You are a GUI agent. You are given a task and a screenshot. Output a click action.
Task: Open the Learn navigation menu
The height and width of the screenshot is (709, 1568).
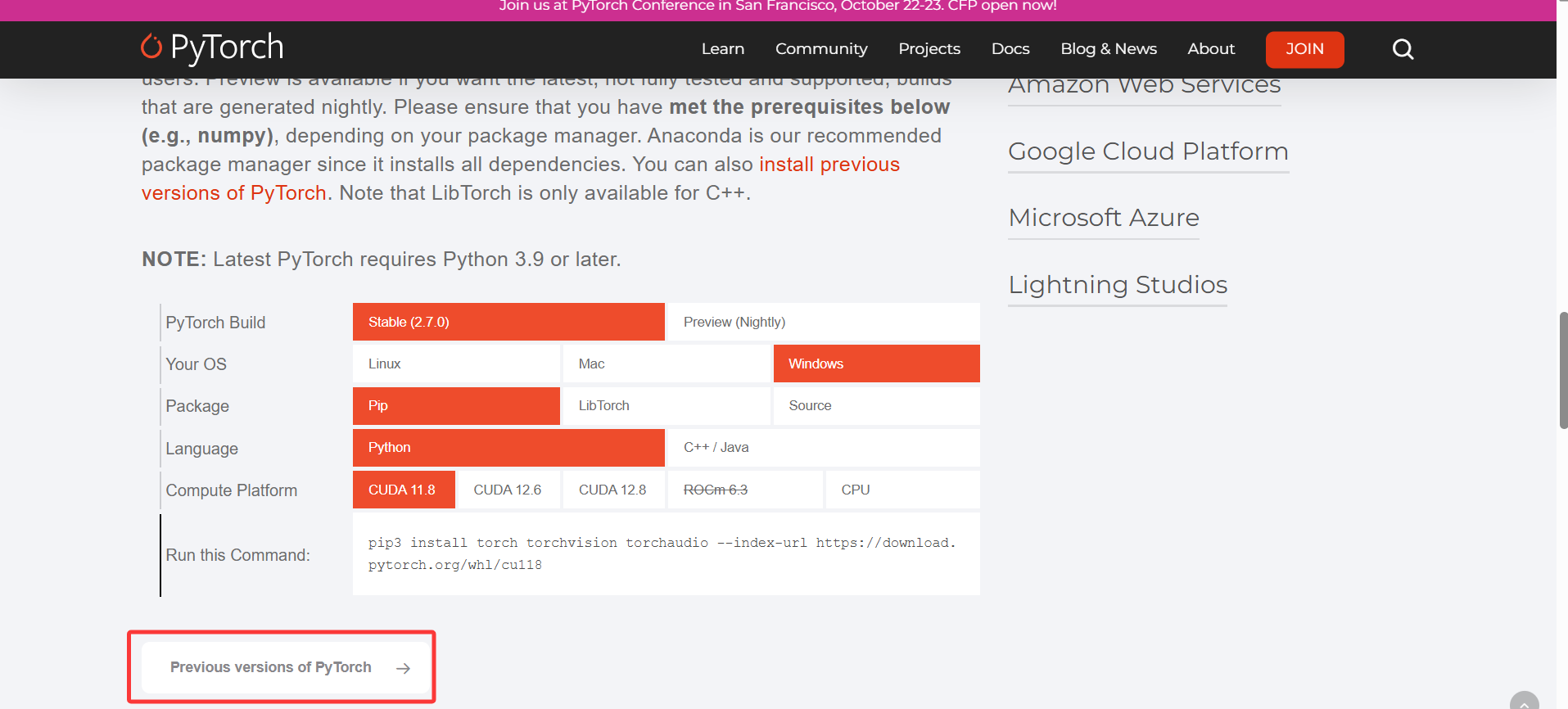[x=722, y=49]
